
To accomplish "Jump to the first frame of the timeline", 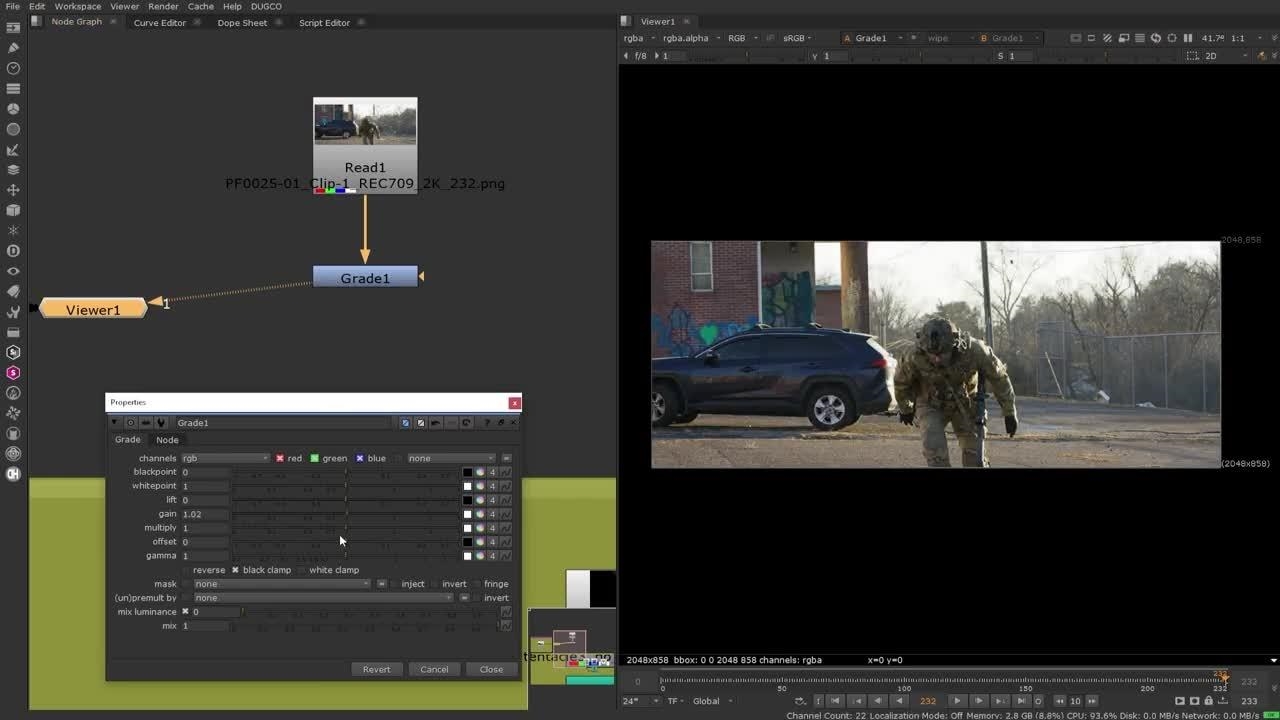I will click(x=836, y=701).
